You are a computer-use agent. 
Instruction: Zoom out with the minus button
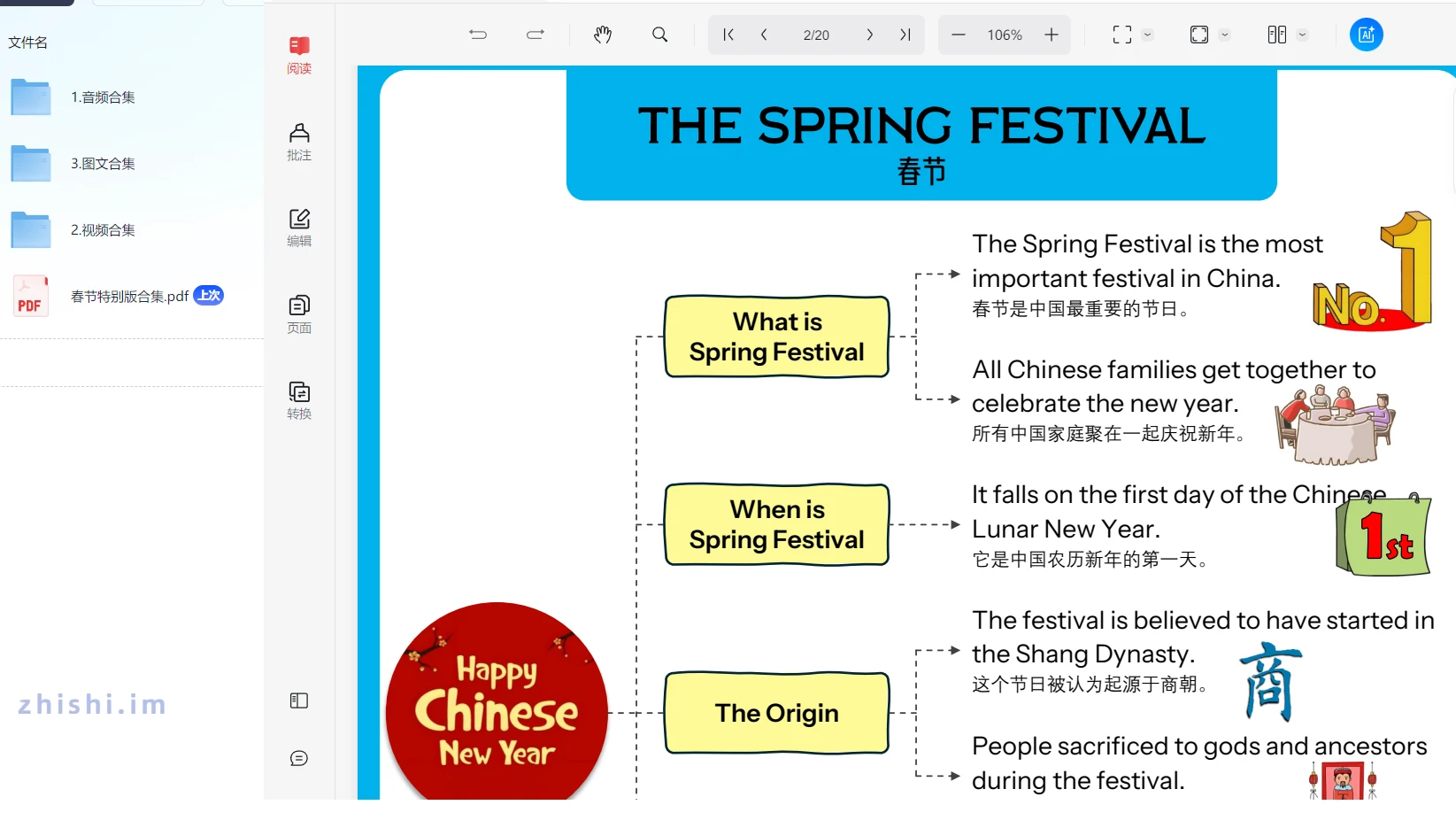(x=959, y=35)
